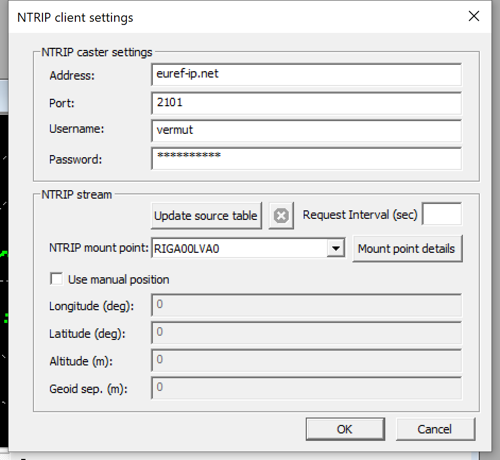Image resolution: width=500 pixels, height=460 pixels.
Task: Confirm settings with the OK button
Action: (345, 429)
